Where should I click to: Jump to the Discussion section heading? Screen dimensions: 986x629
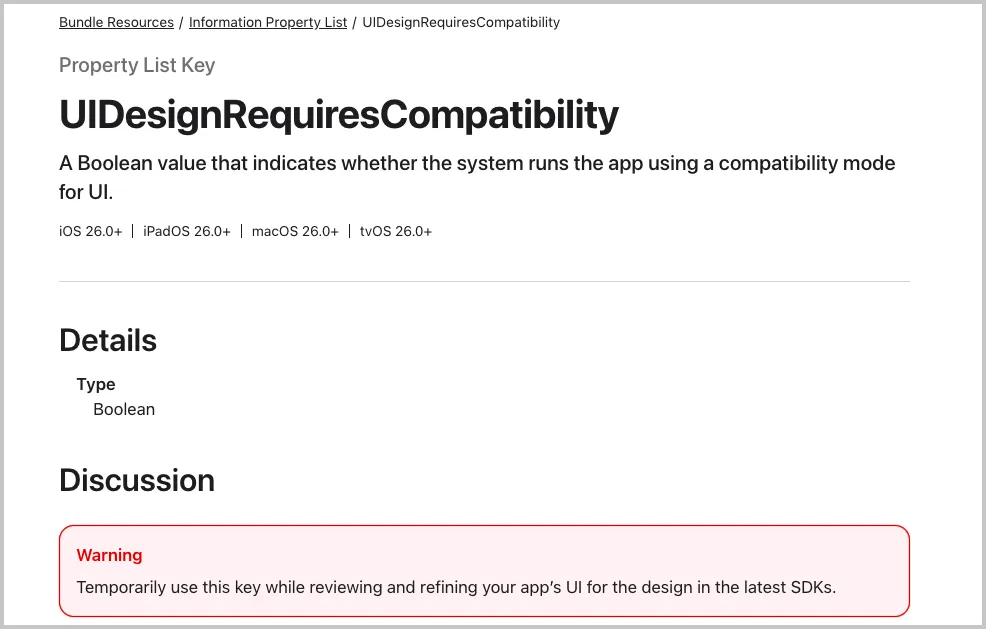[137, 480]
